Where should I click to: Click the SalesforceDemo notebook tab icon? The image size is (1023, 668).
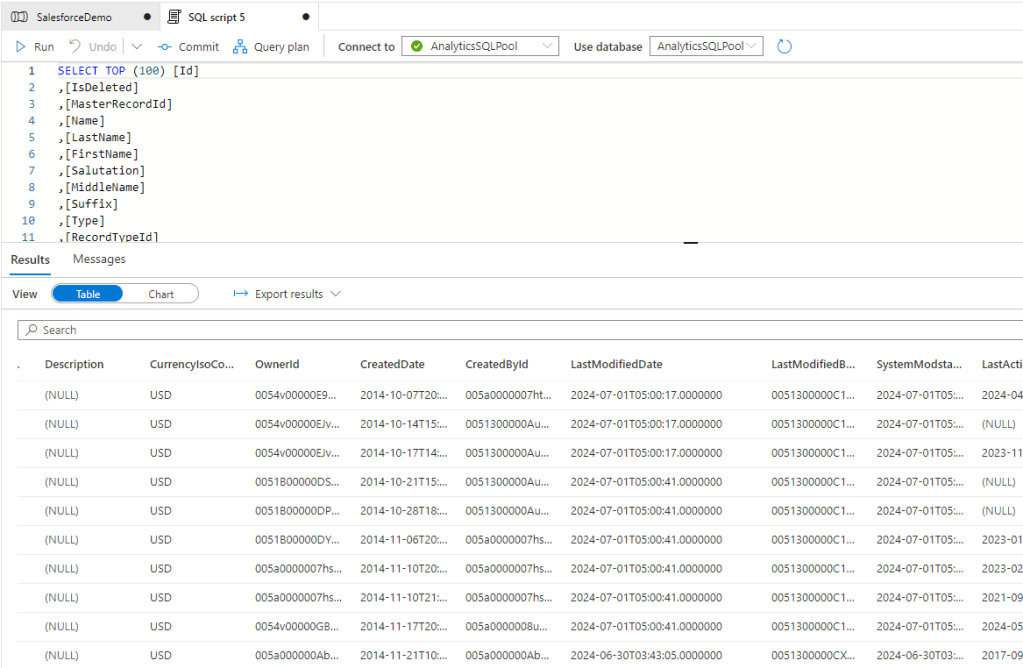point(19,17)
